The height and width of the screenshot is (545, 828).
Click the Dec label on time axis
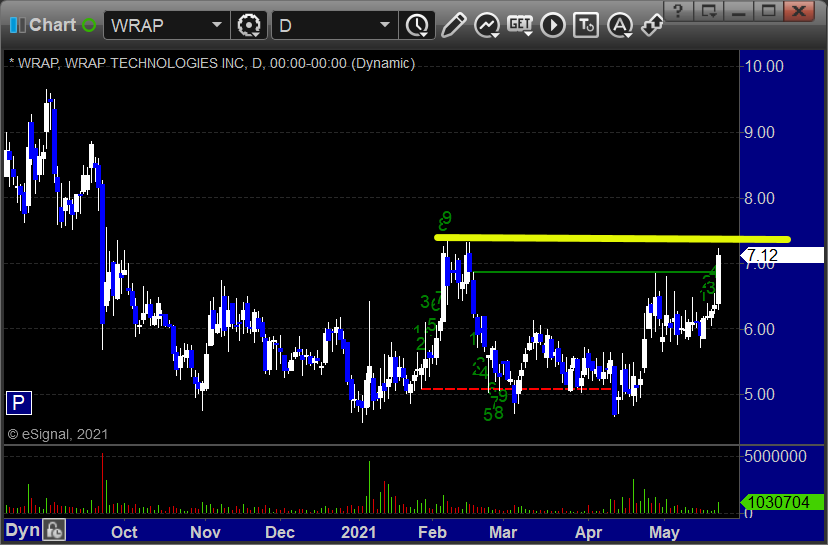point(280,532)
